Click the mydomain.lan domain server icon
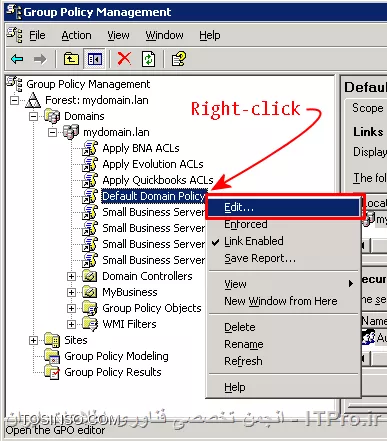387x441 pixels. tap(71, 132)
